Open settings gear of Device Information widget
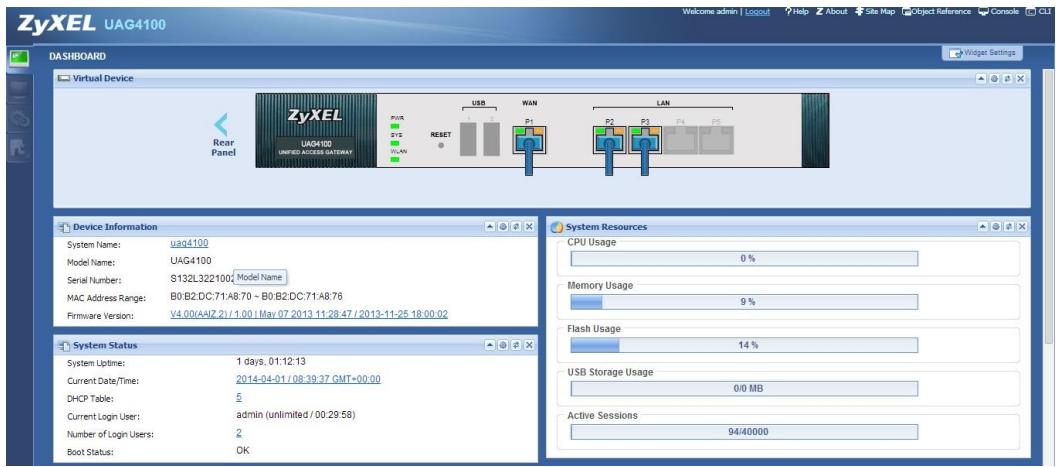This screenshot has height=467, width=1056. [503, 227]
